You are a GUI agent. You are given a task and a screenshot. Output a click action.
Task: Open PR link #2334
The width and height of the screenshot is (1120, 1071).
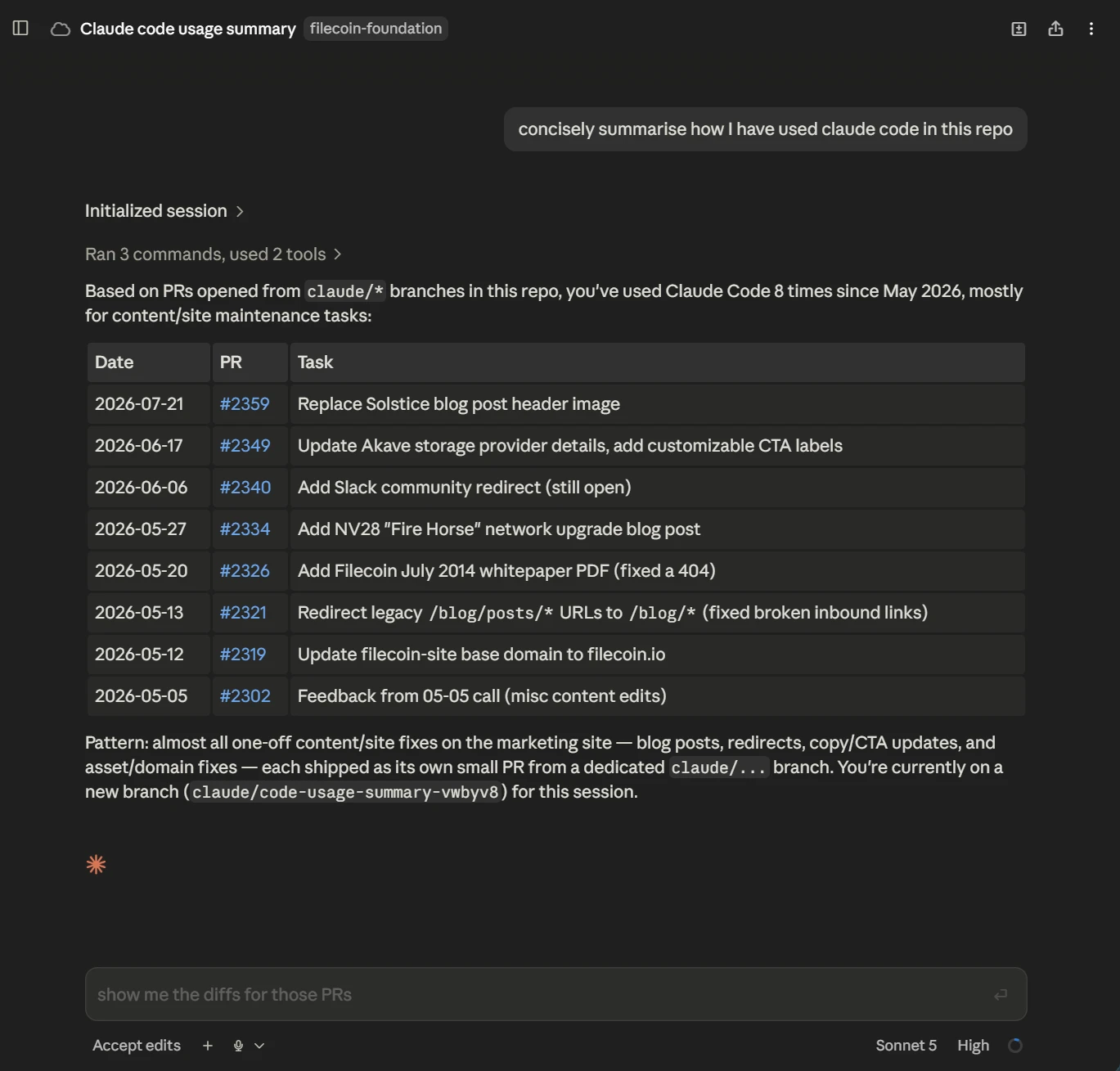[245, 529]
